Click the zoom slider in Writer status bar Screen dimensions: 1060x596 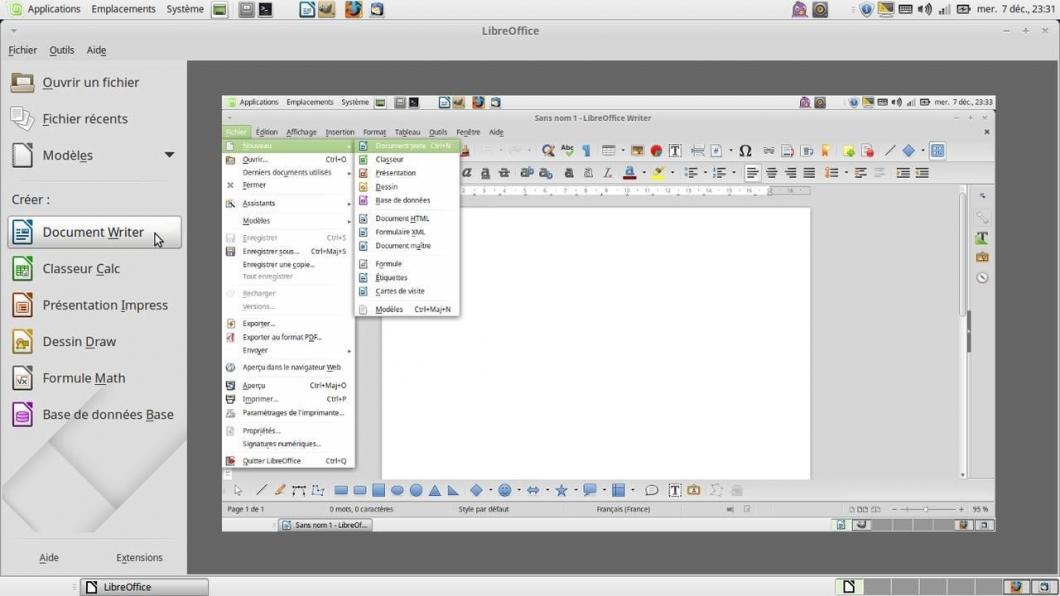click(926, 510)
